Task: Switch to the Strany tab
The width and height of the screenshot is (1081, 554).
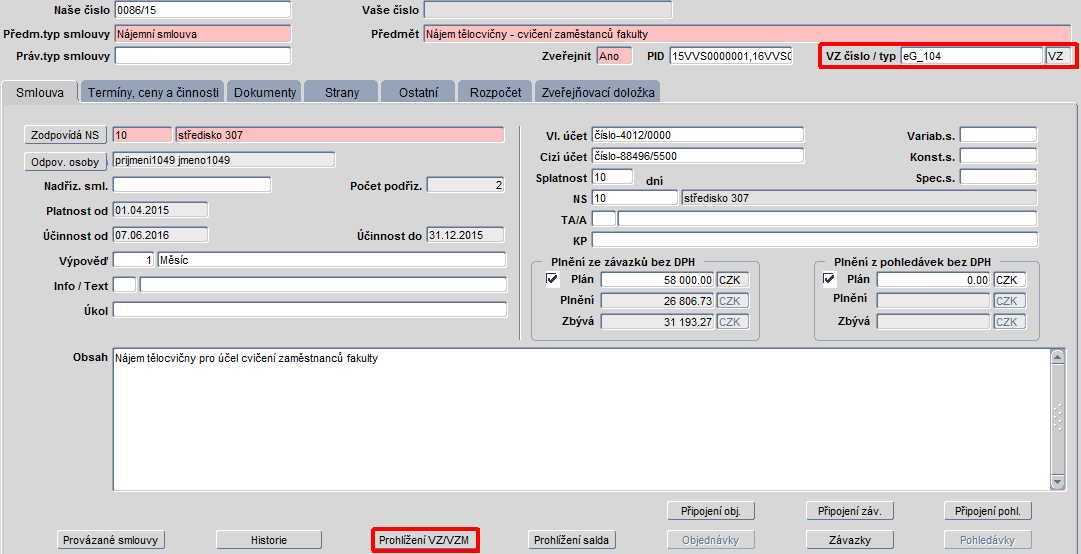Action: pos(341,92)
